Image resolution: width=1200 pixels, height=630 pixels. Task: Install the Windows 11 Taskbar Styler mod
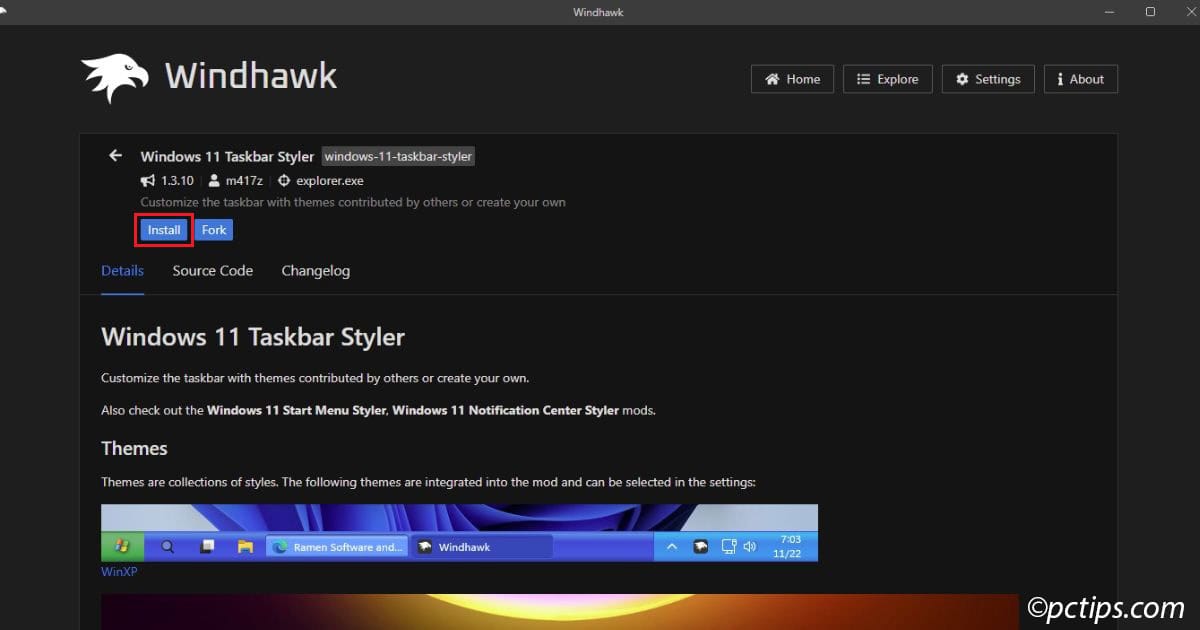[164, 230]
